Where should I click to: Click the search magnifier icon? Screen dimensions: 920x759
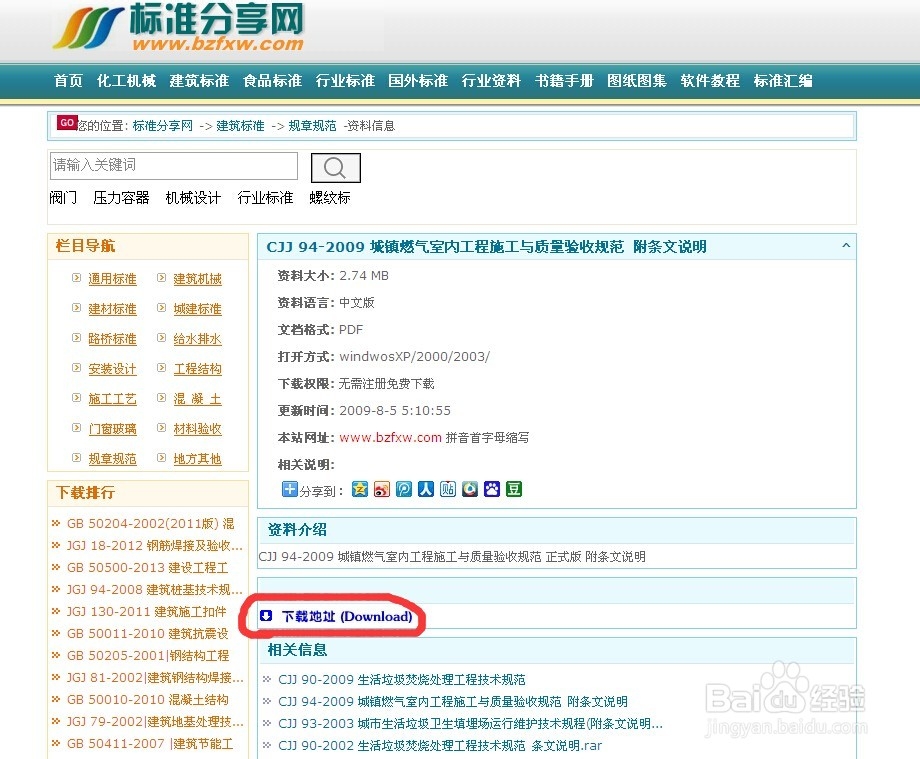(x=335, y=167)
